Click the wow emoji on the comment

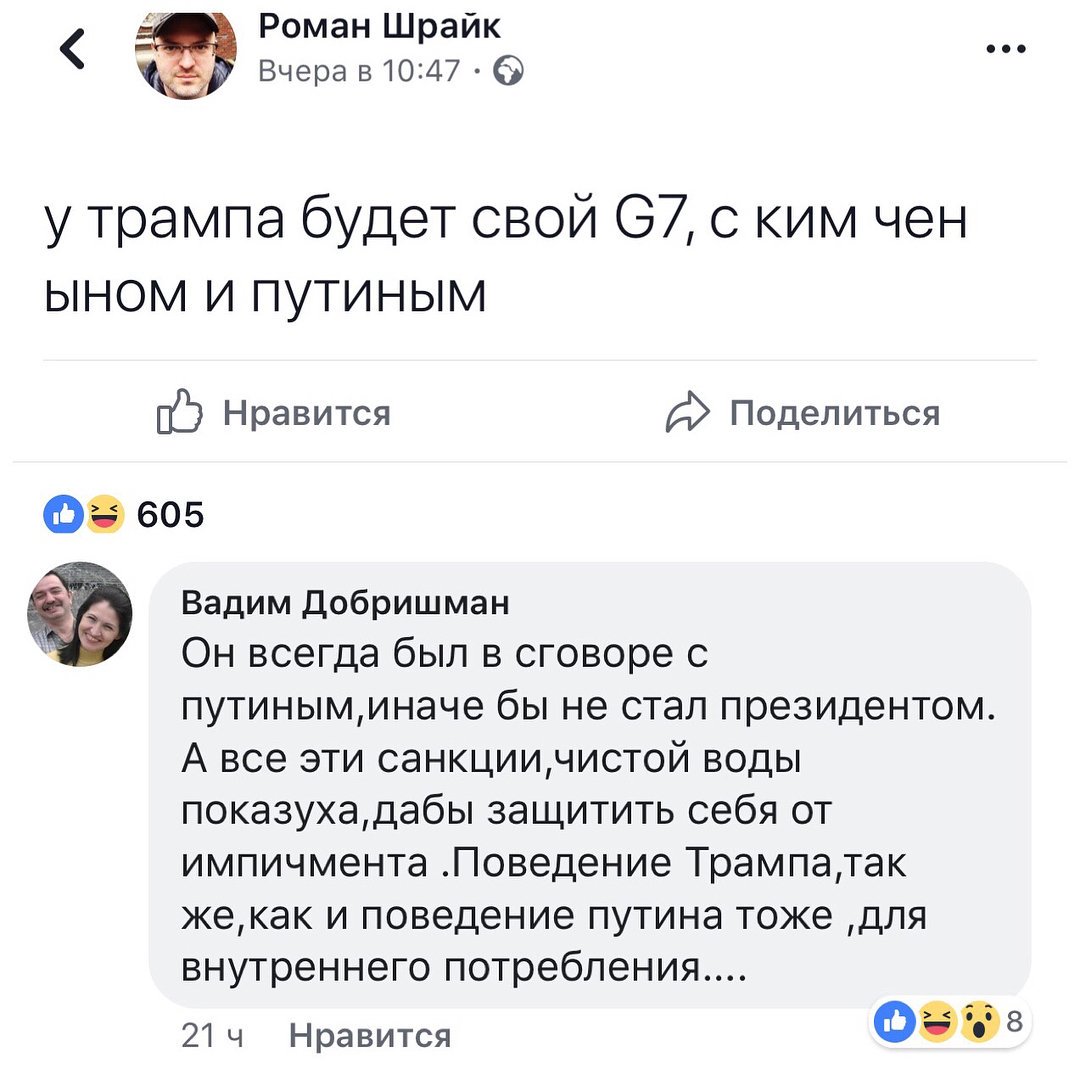tap(981, 1022)
